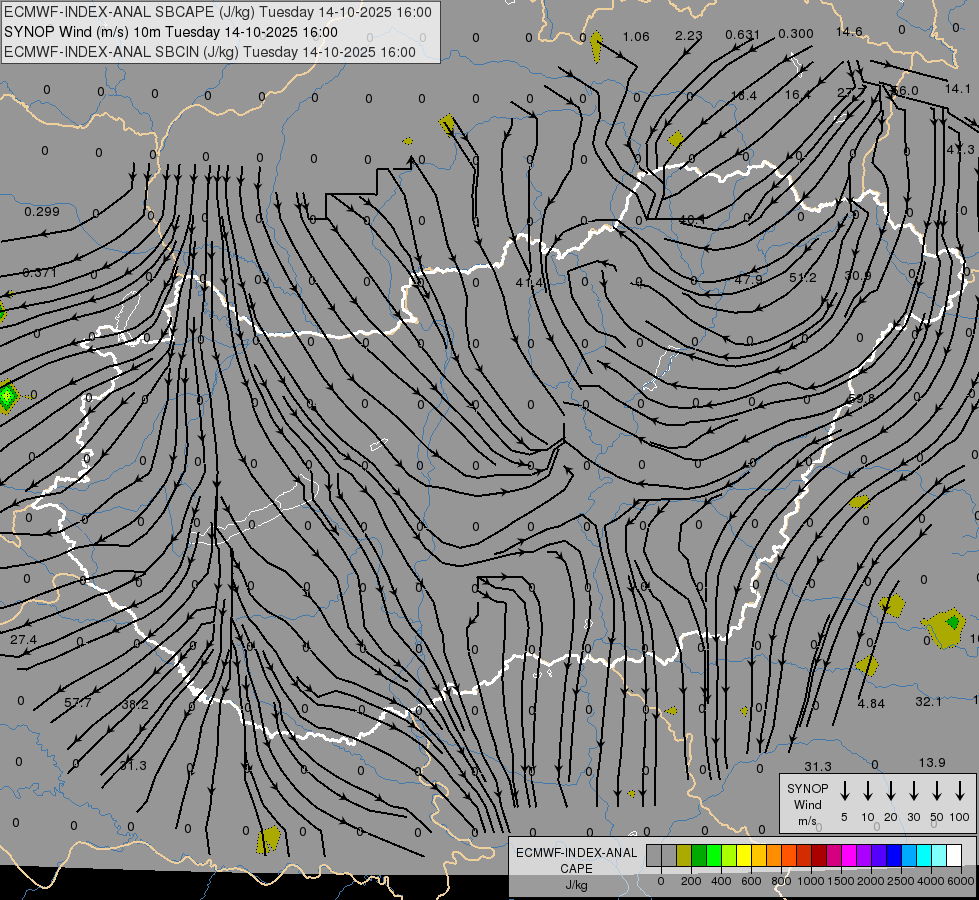
Task: Click the 47.9 CAPE value on map
Action: coord(748,279)
